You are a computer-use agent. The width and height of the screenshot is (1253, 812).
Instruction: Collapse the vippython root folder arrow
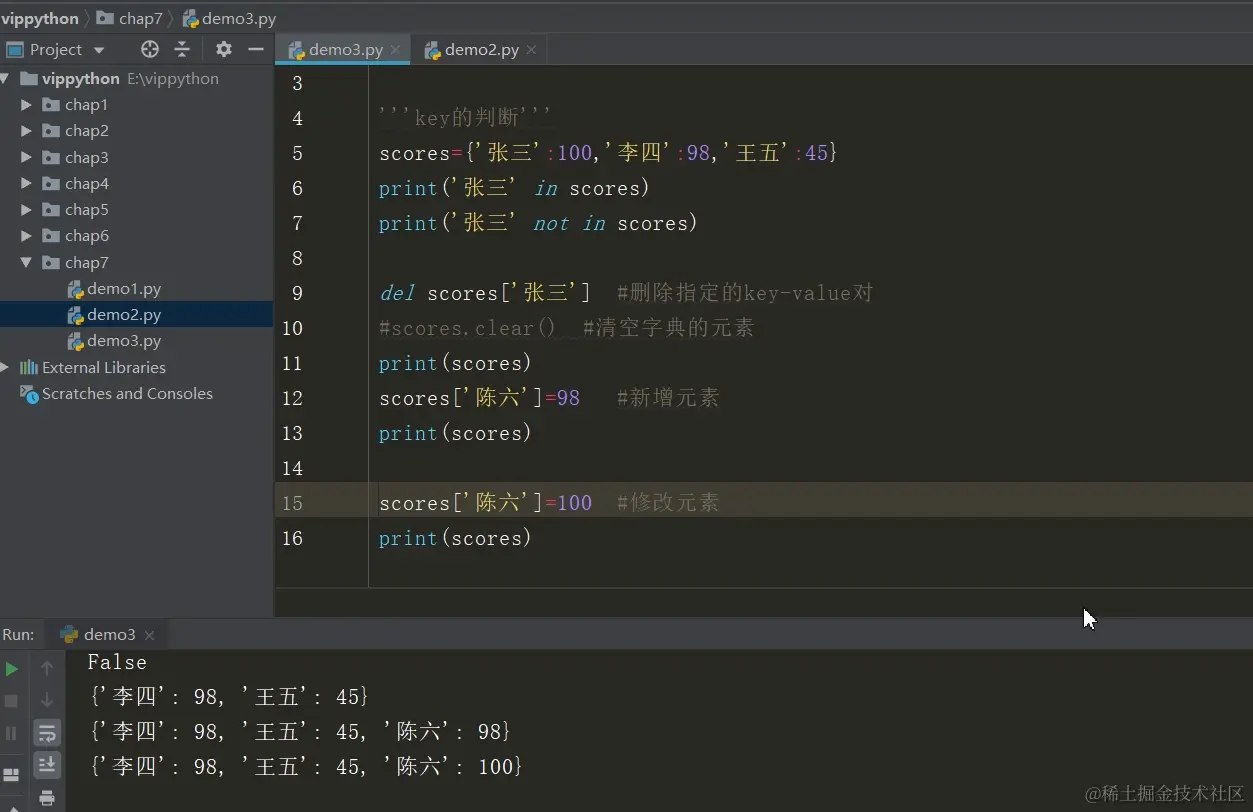pos(6,78)
